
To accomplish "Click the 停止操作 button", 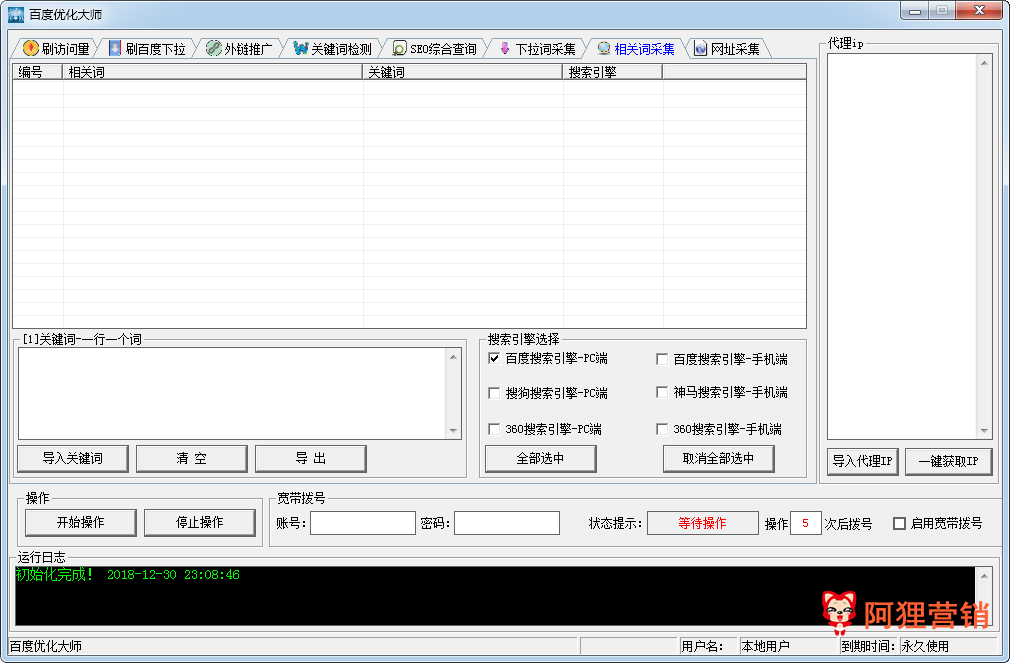I will (200, 522).
